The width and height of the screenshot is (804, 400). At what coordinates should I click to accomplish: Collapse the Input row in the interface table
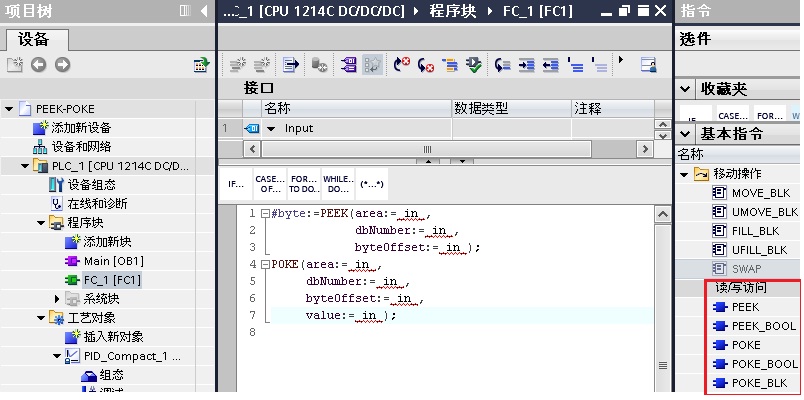click(x=270, y=128)
